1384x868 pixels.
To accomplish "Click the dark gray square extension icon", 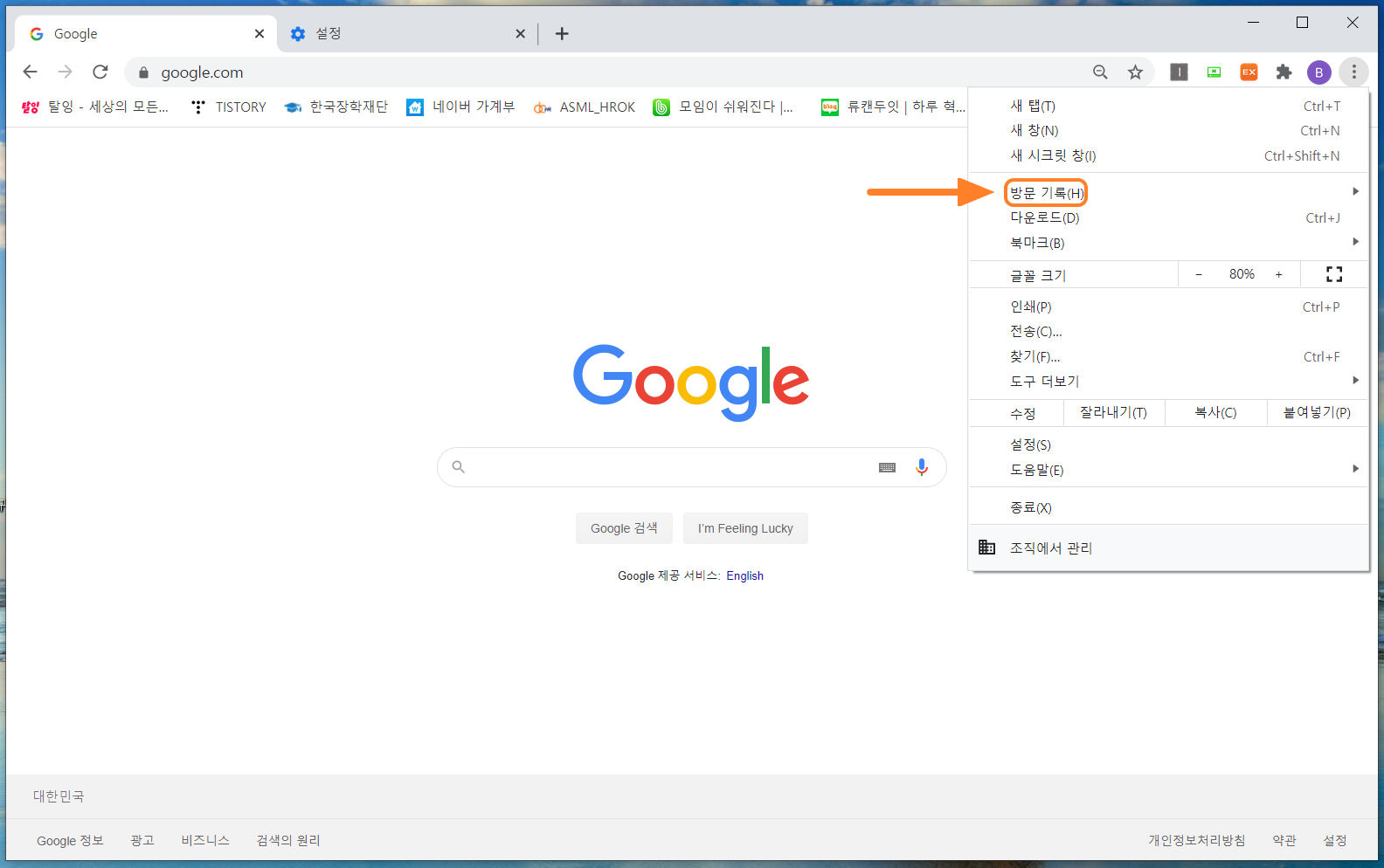I will 1179,72.
